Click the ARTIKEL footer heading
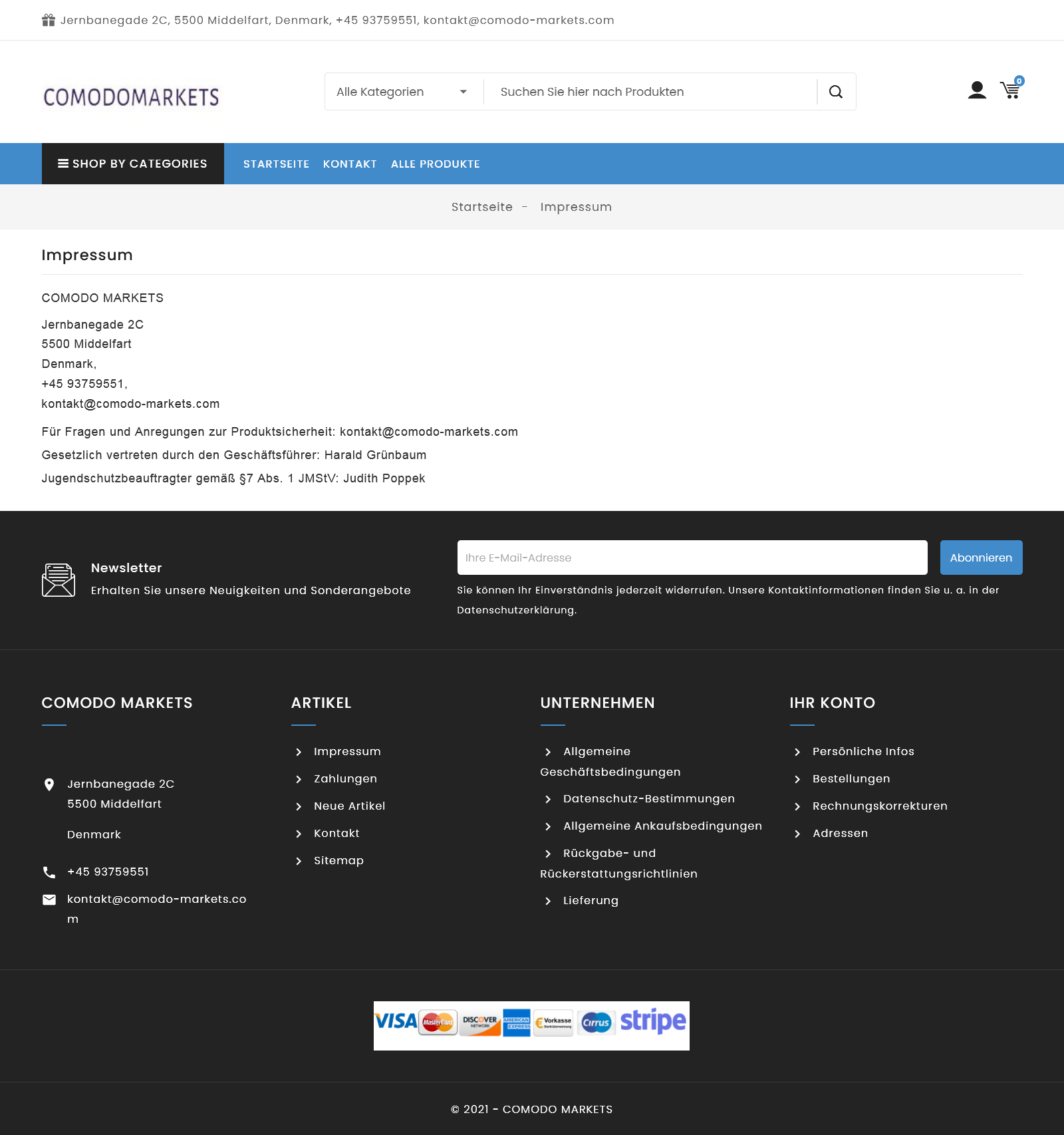Viewport: 1064px width, 1135px height. click(x=321, y=703)
